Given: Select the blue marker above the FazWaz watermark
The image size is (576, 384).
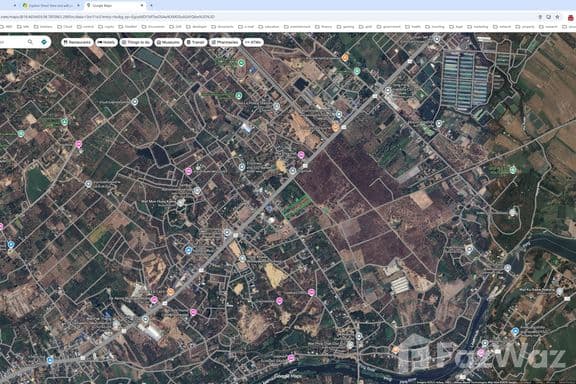Looking at the screenshot, I should pos(515,331).
